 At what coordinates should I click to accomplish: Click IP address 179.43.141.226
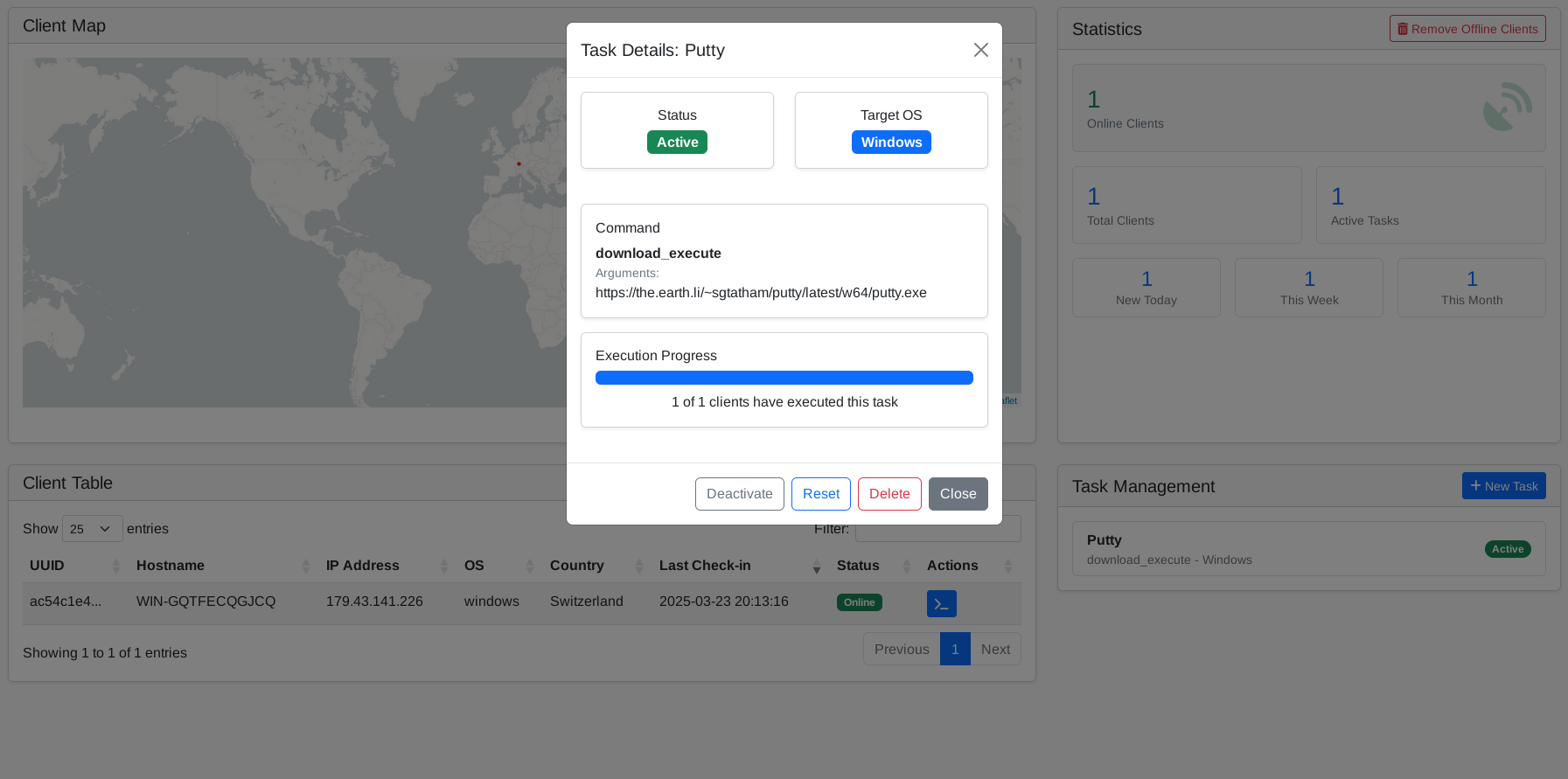click(374, 602)
